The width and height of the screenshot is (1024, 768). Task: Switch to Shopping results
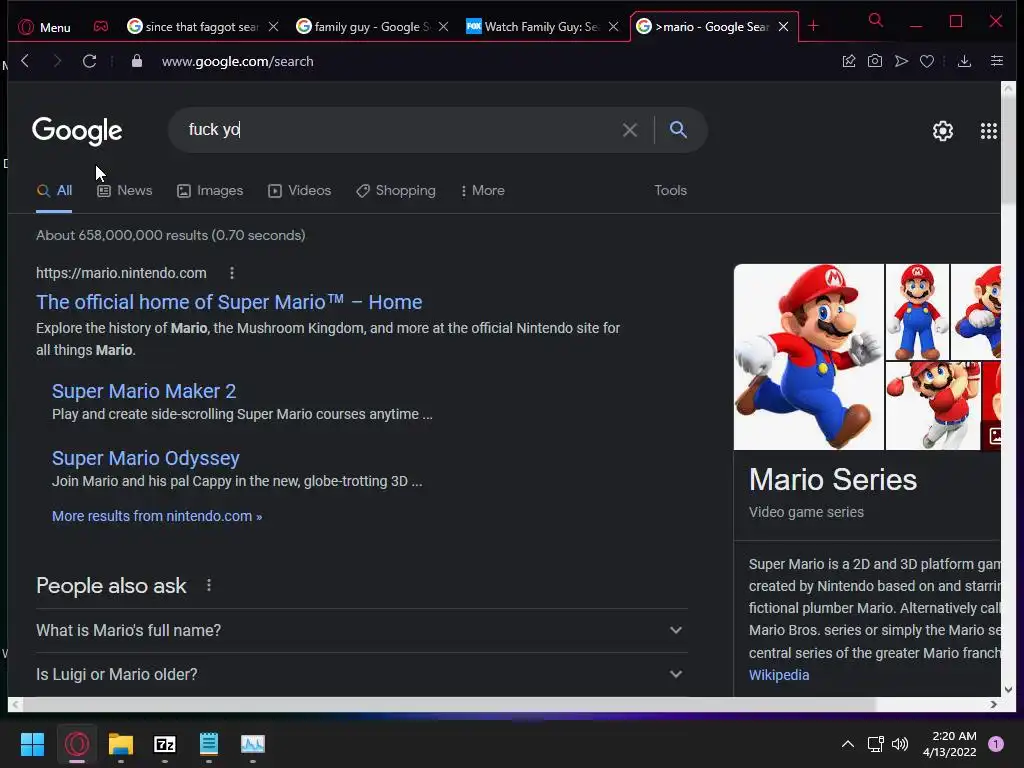tap(396, 191)
